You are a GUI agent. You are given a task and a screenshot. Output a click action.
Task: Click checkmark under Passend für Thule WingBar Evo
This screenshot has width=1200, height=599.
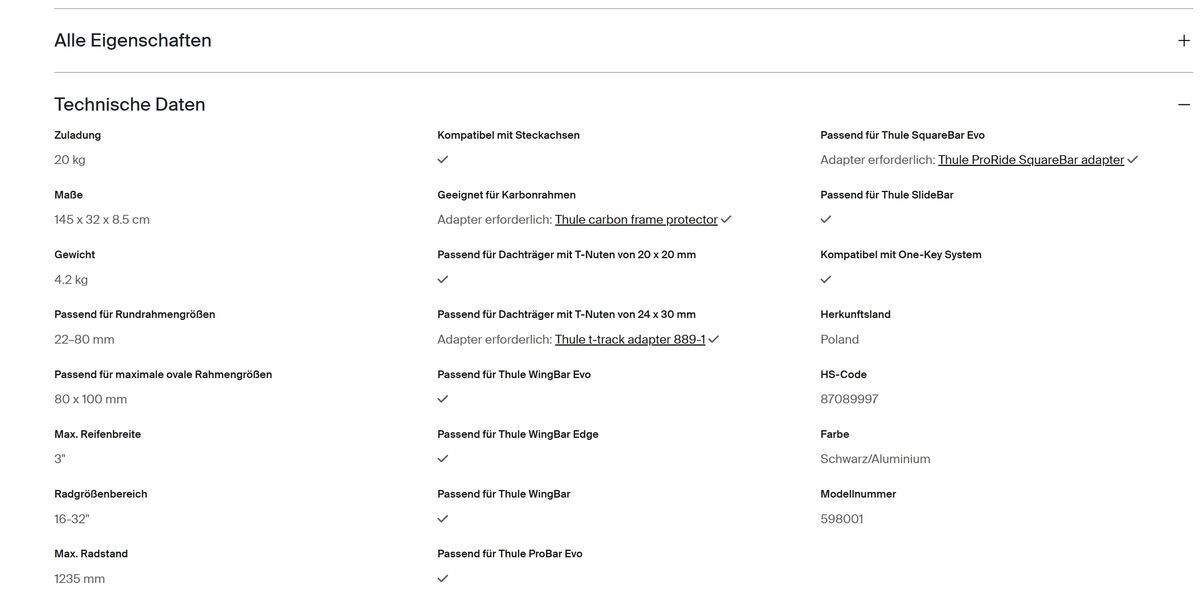click(443, 399)
